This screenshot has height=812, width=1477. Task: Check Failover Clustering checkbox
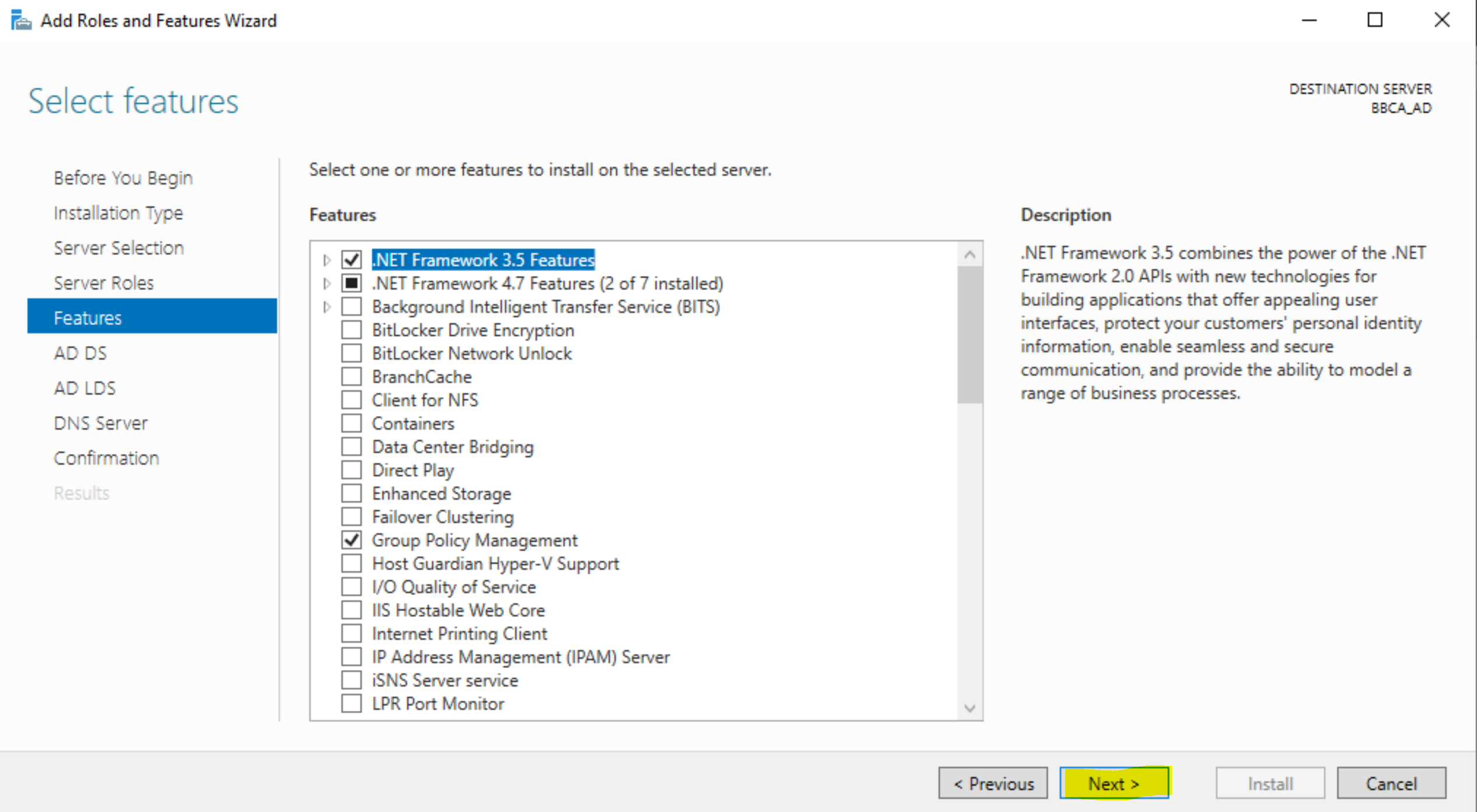pos(352,517)
